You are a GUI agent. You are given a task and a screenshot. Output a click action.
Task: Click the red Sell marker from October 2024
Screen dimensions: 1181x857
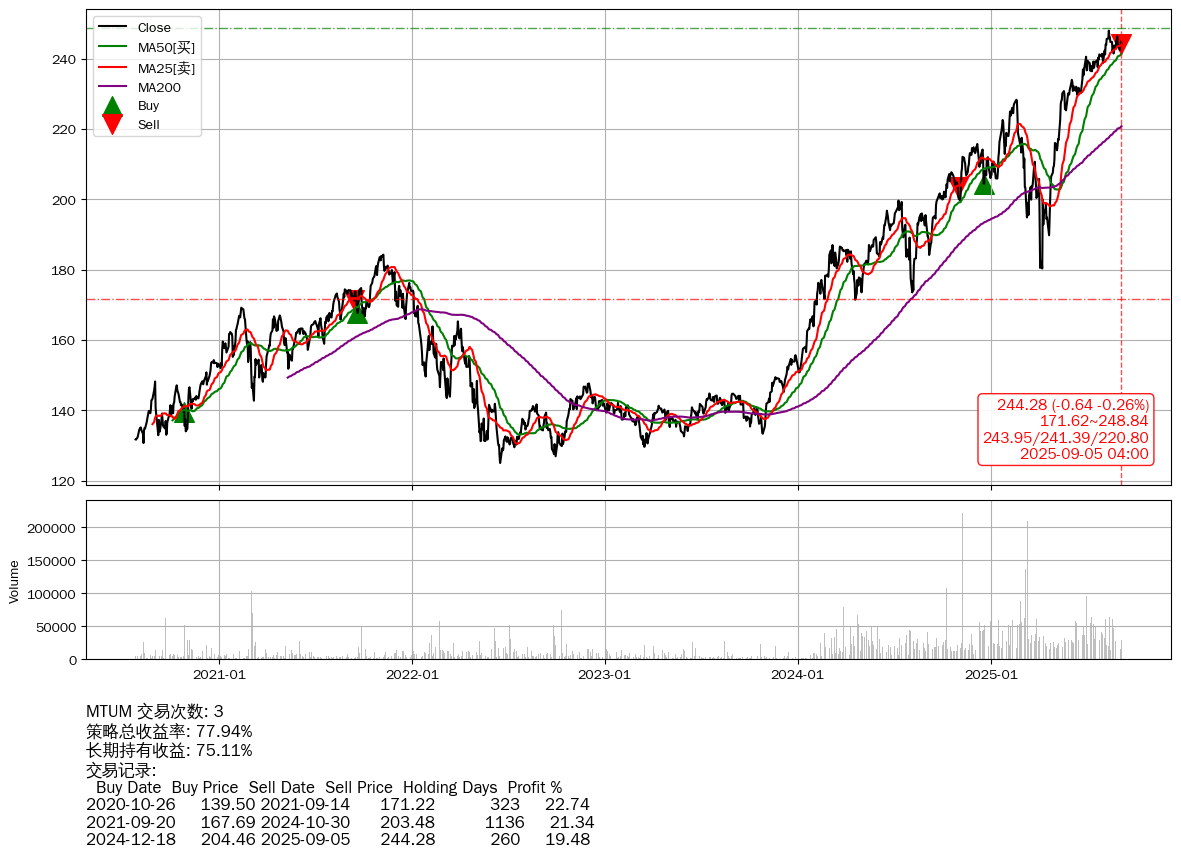click(958, 186)
